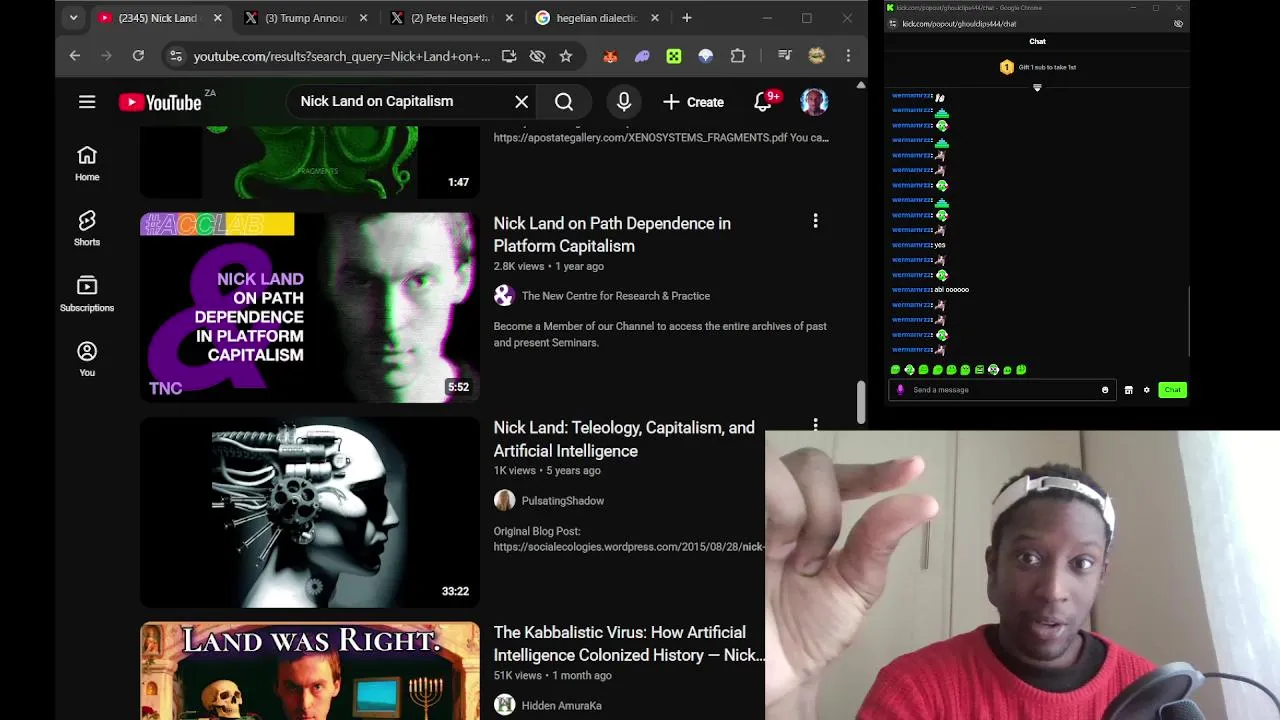
Task: Open Kick chat settings gear
Action: 1147,390
